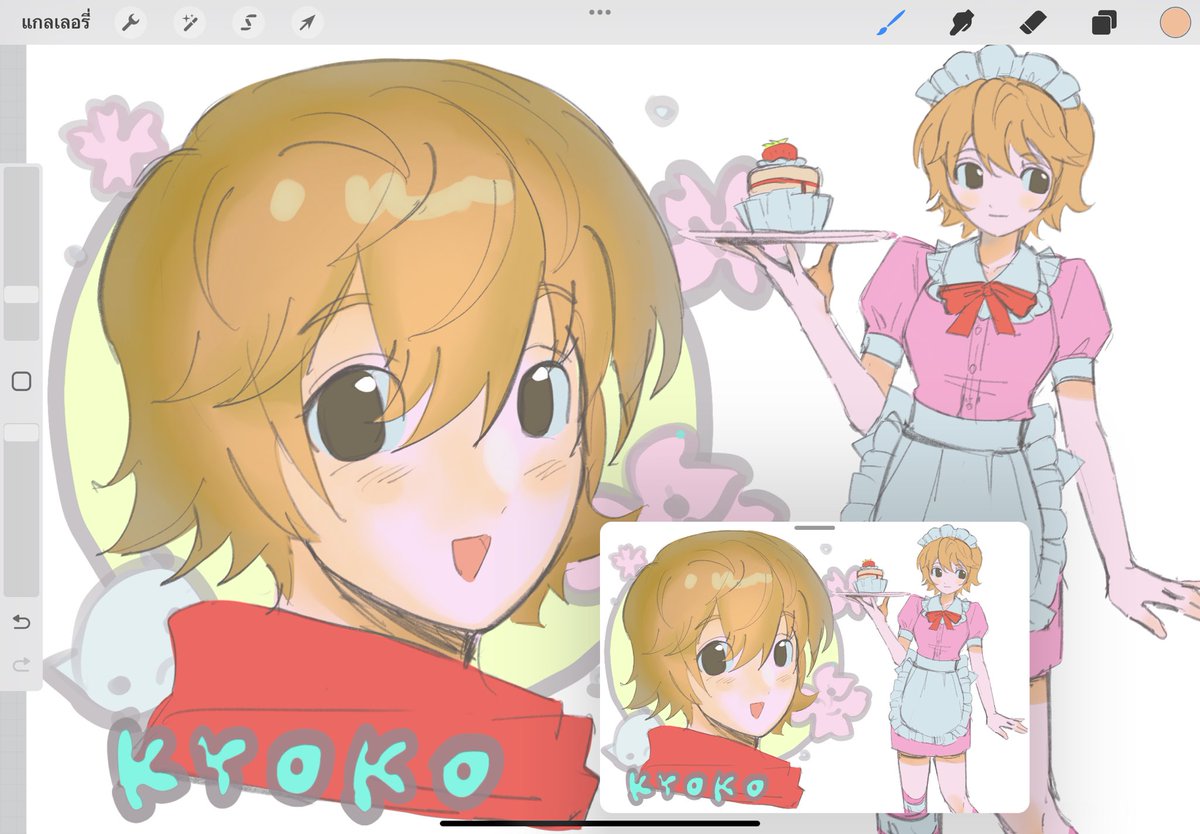This screenshot has width=1200, height=834.
Task: Activate the Transform arrow tool
Action: [307, 22]
